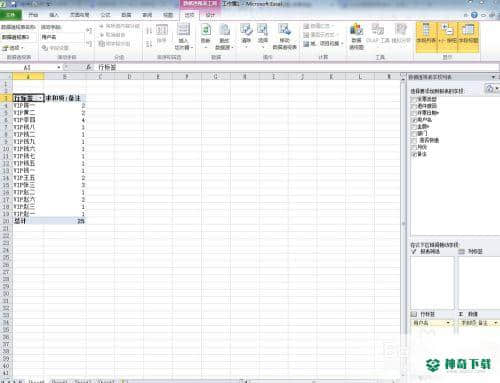
Task: Click Ungroup (取消组合) command
Action: click(x=112, y=35)
